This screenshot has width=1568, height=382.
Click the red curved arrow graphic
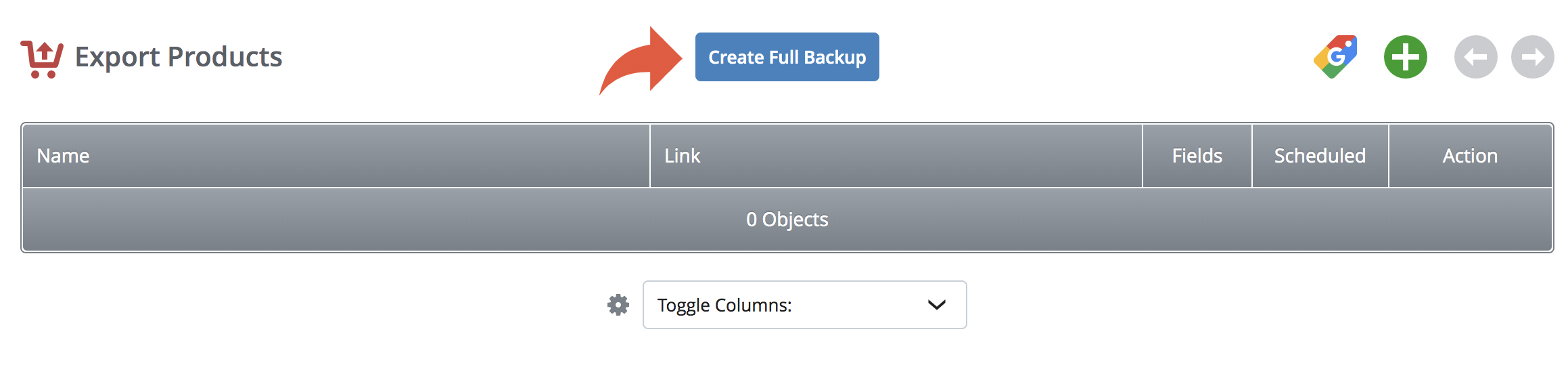[640, 61]
